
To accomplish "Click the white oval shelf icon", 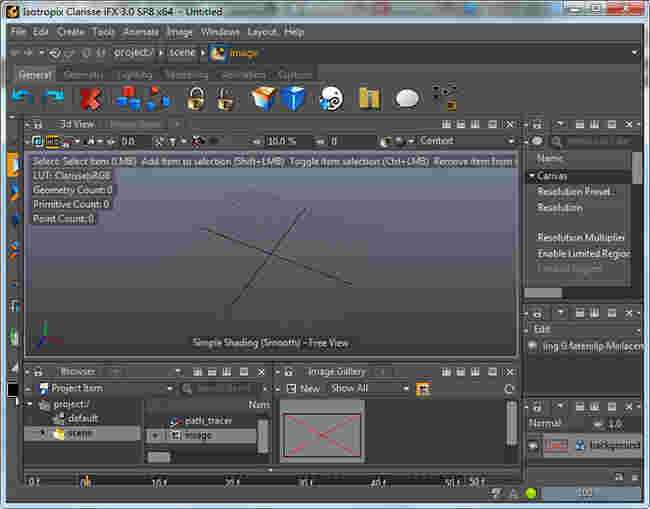I will pyautogui.click(x=406, y=98).
